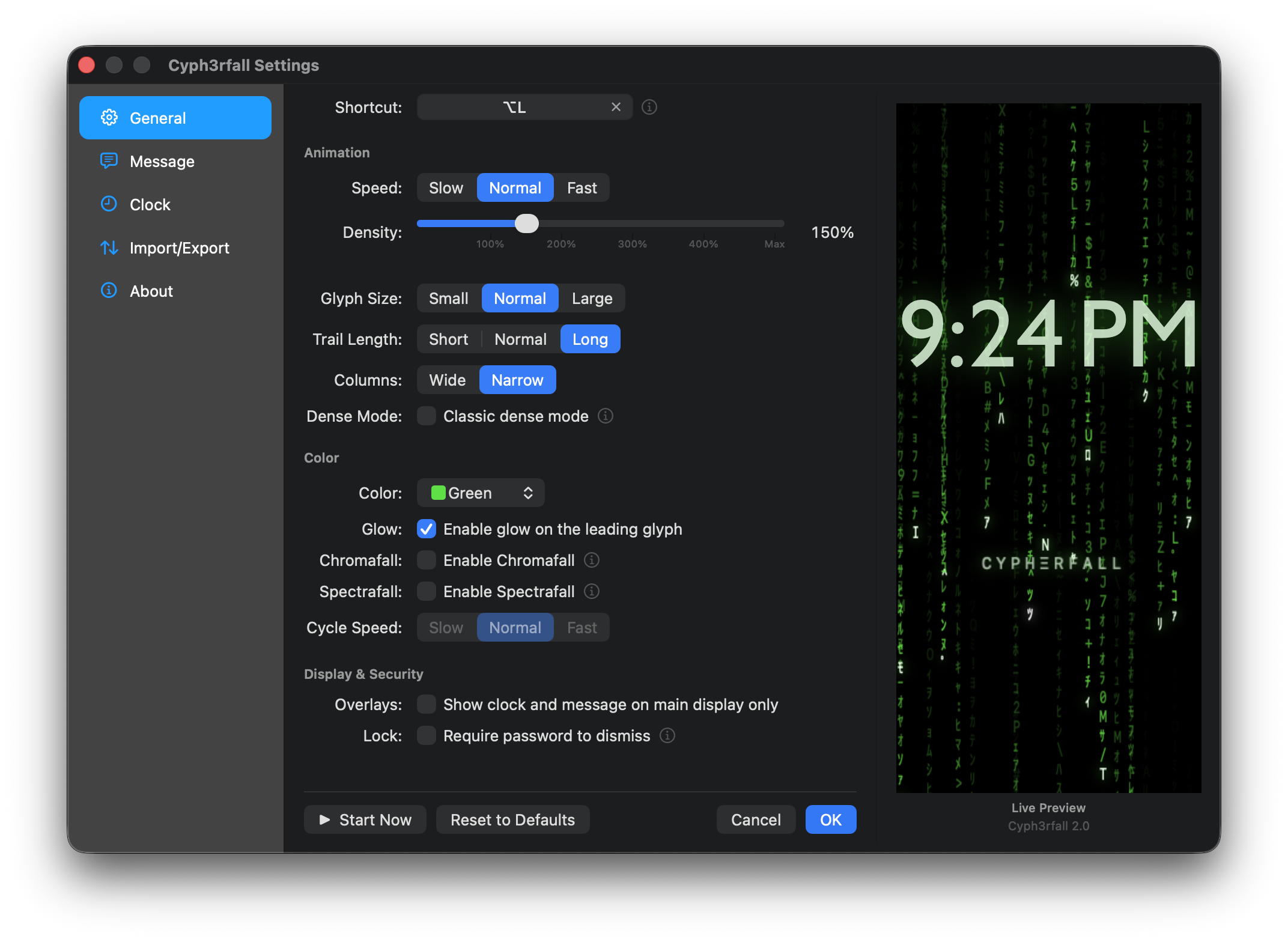Screen dimensions: 1288x942
Task: Click the Message speech bubble icon
Action: pyautogui.click(x=109, y=161)
